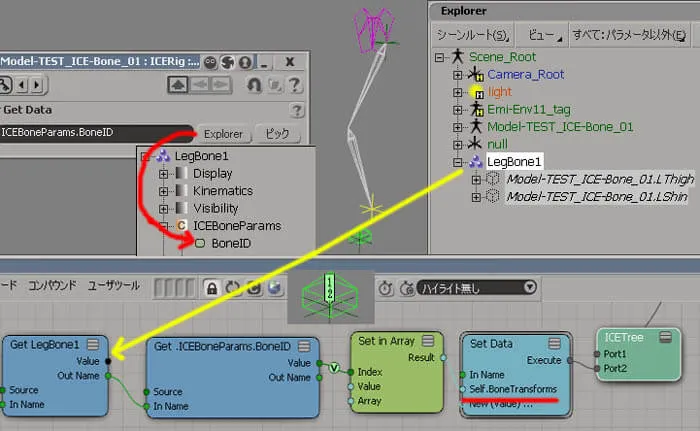
Task: Click the LegBone1 group icon in Explorer
Action: click(475, 162)
